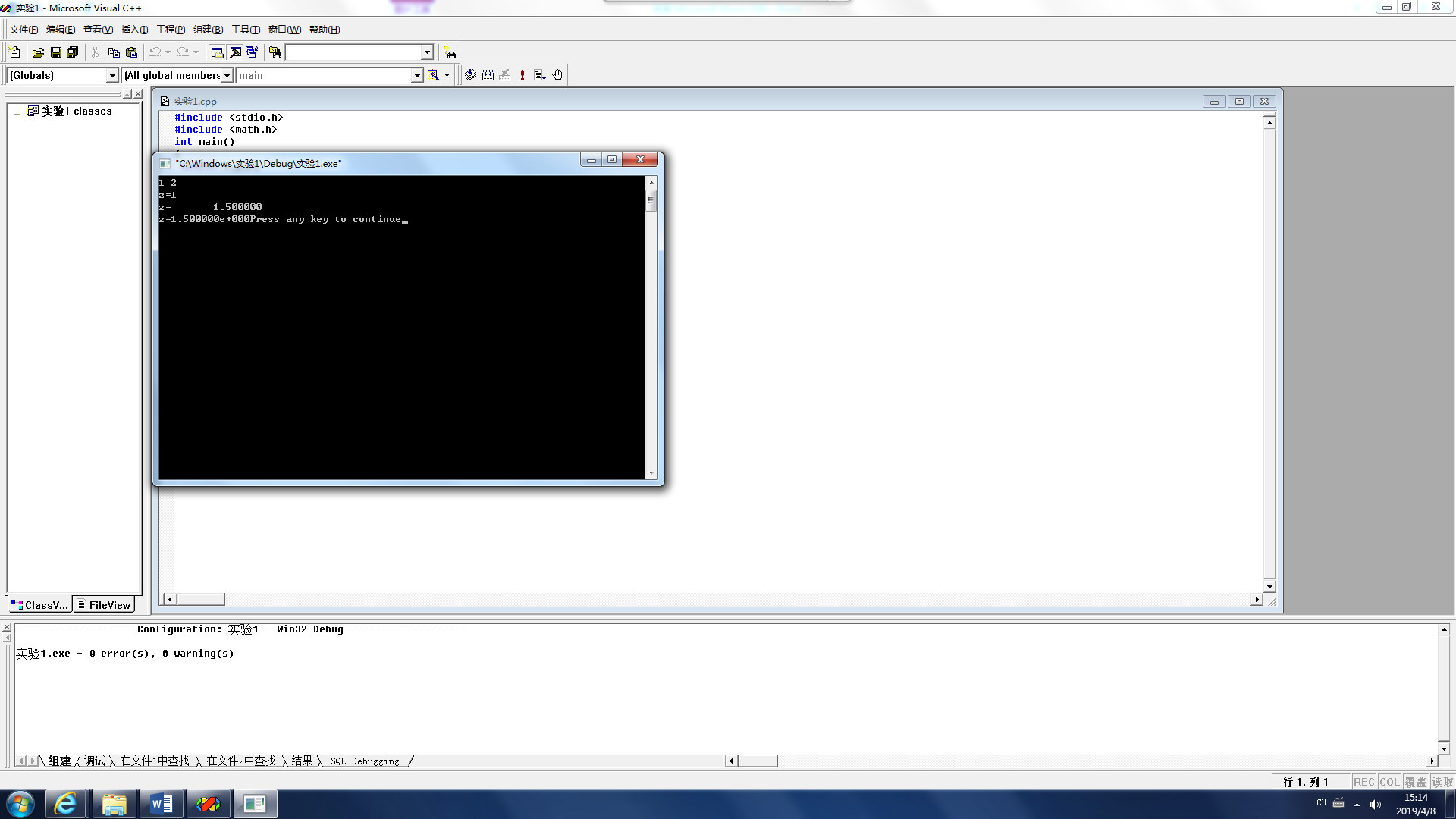Open the WizardBar actions icon
The height and width of the screenshot is (819, 1456).
433,75
